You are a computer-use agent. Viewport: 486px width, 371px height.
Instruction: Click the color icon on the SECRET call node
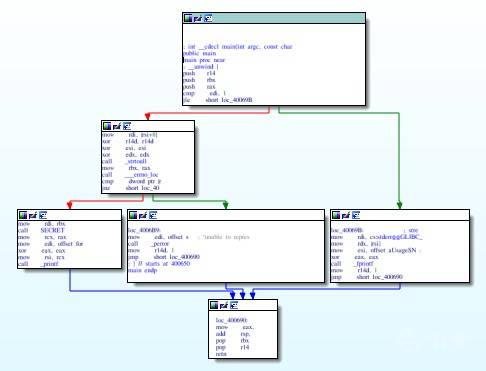point(23,215)
